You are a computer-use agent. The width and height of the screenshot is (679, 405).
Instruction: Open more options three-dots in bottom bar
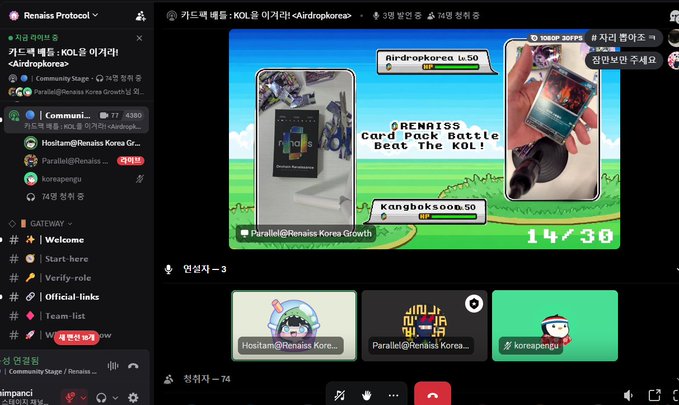[393, 395]
